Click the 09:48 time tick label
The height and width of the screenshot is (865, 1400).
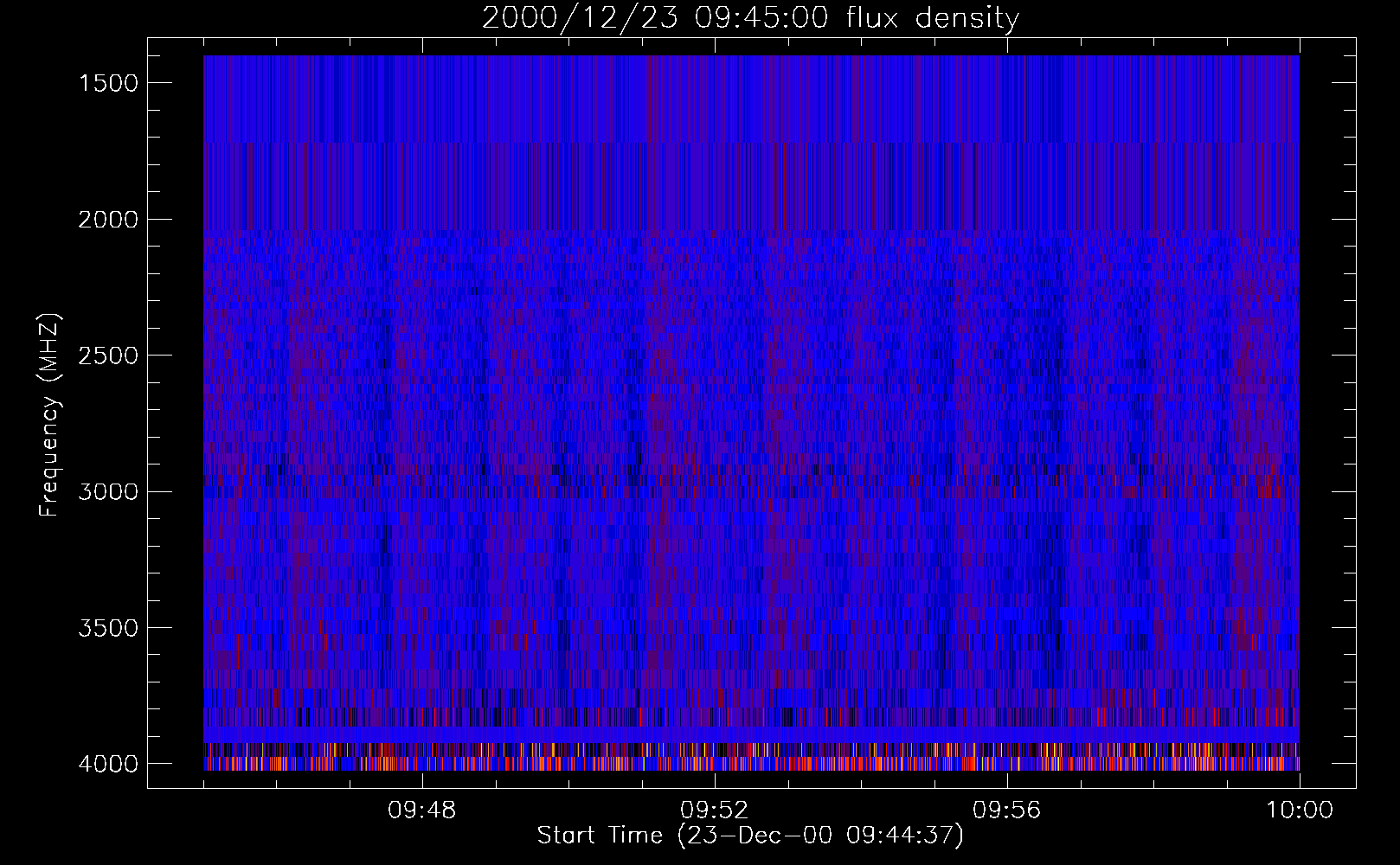(x=422, y=811)
